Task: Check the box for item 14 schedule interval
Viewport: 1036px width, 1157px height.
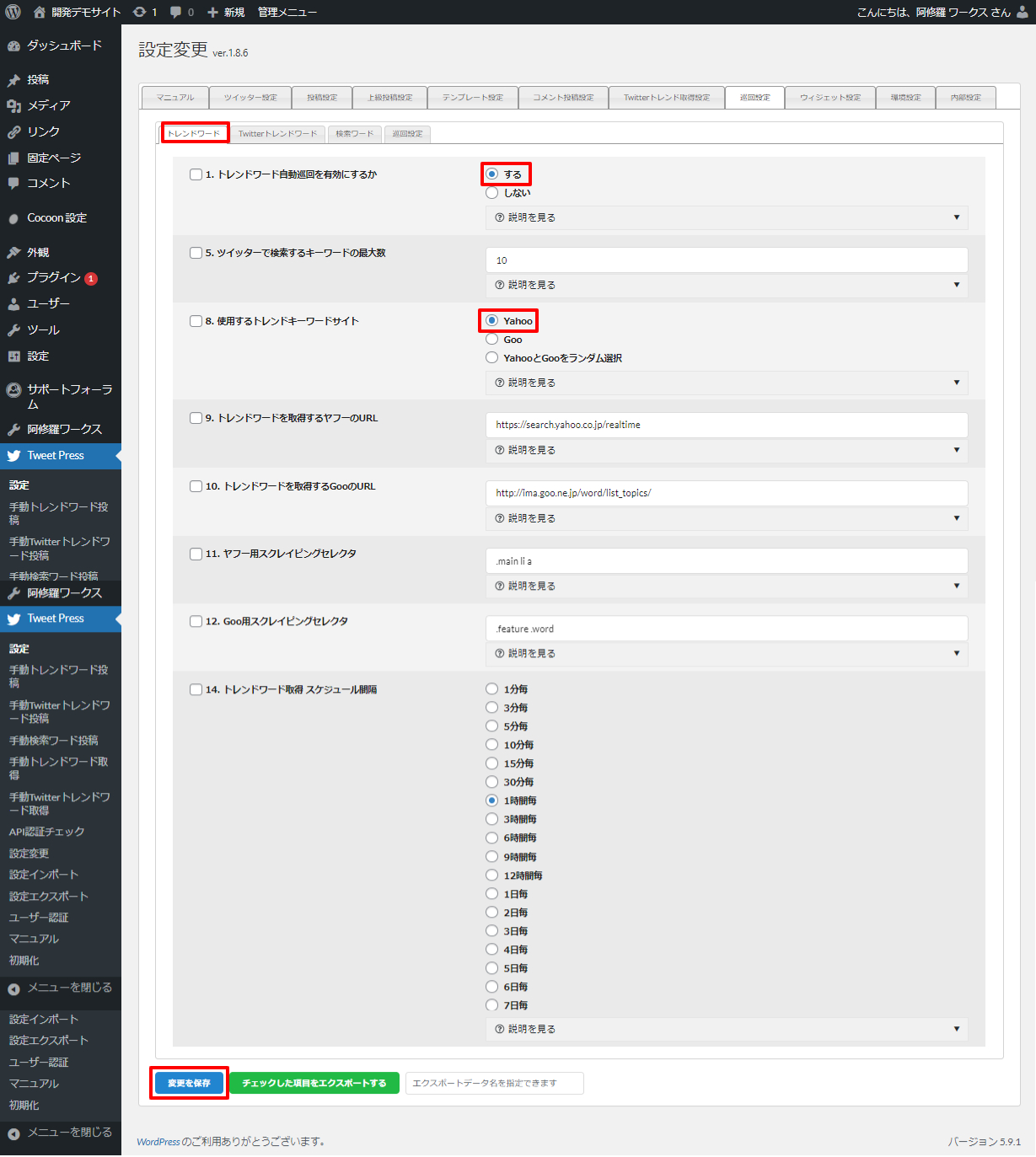Action: coord(196,689)
